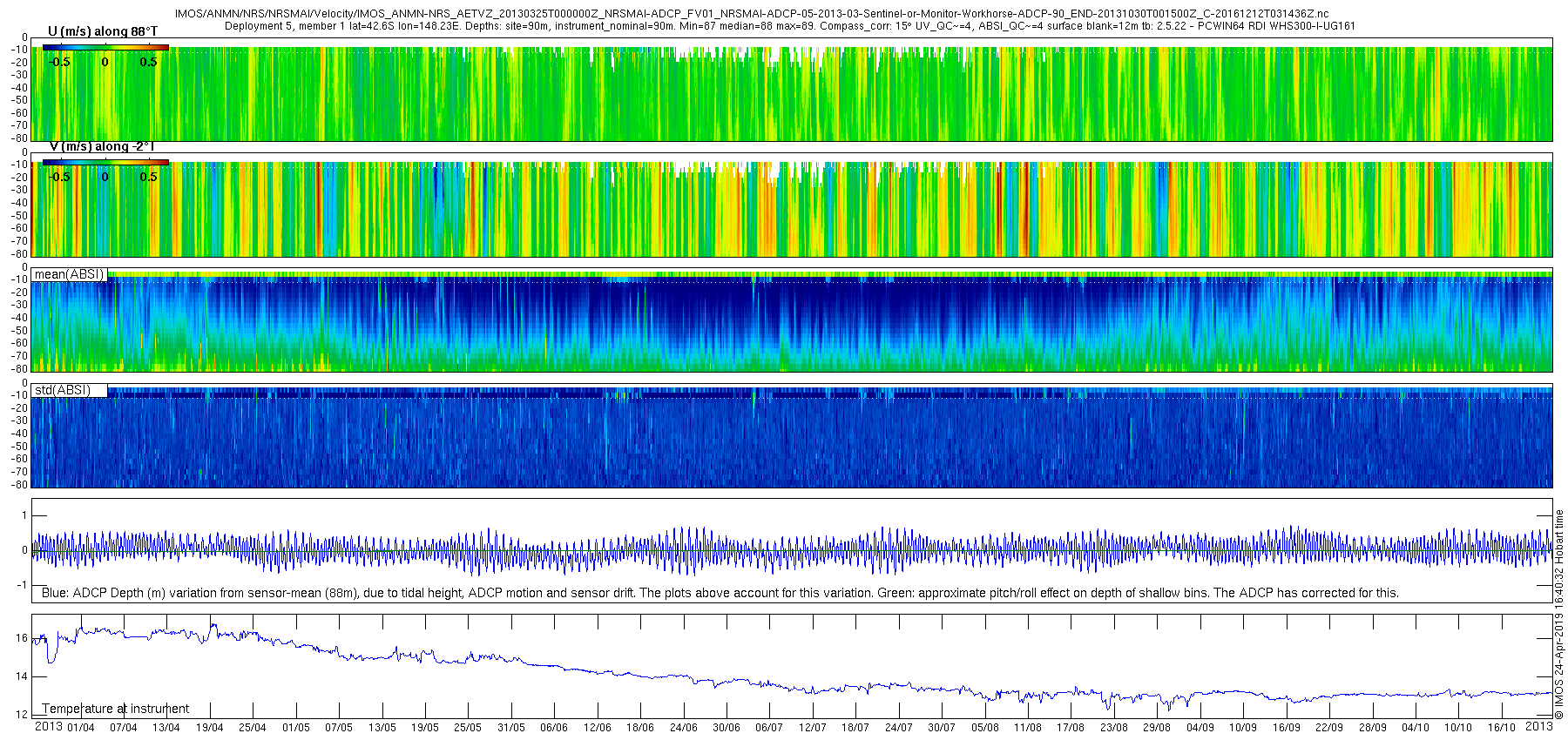Click the '18/07' date tick label
The height and width of the screenshot is (740, 1568).
(855, 728)
